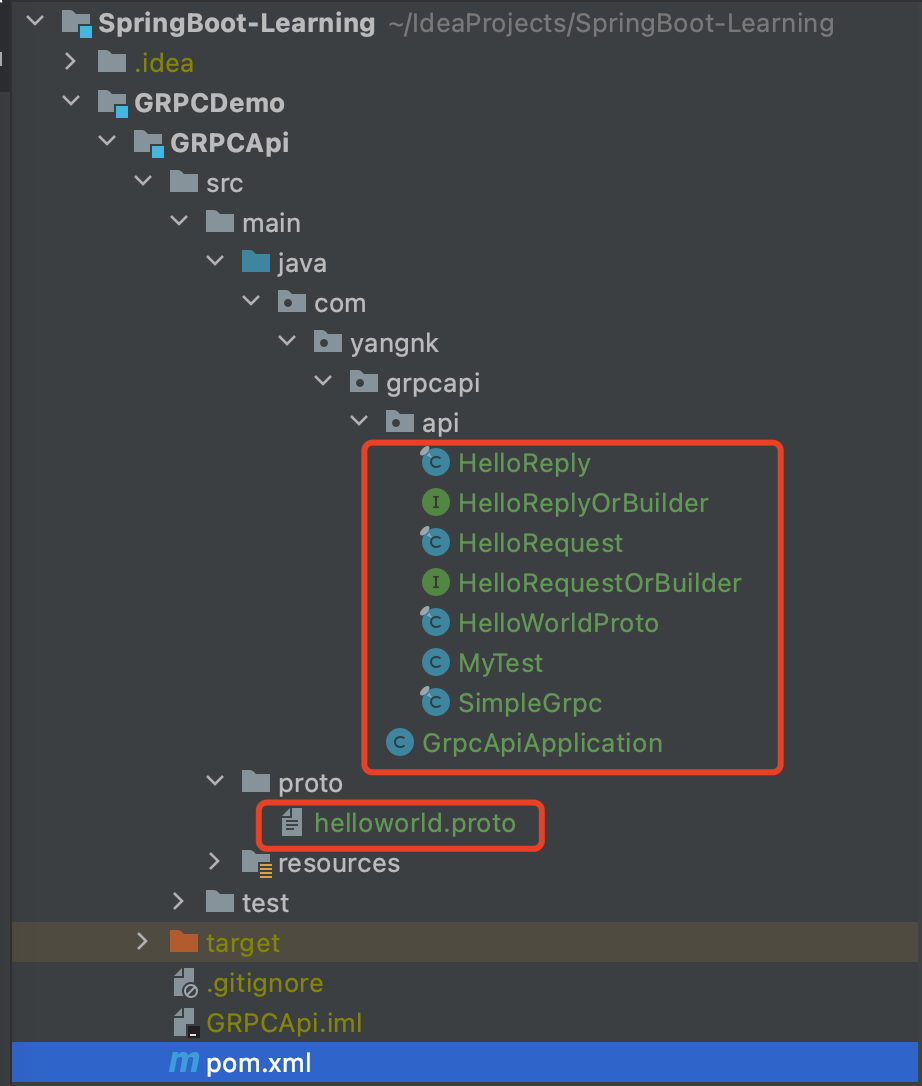Click the HelloReplyOrBuilder interface icon

[x=434, y=502]
